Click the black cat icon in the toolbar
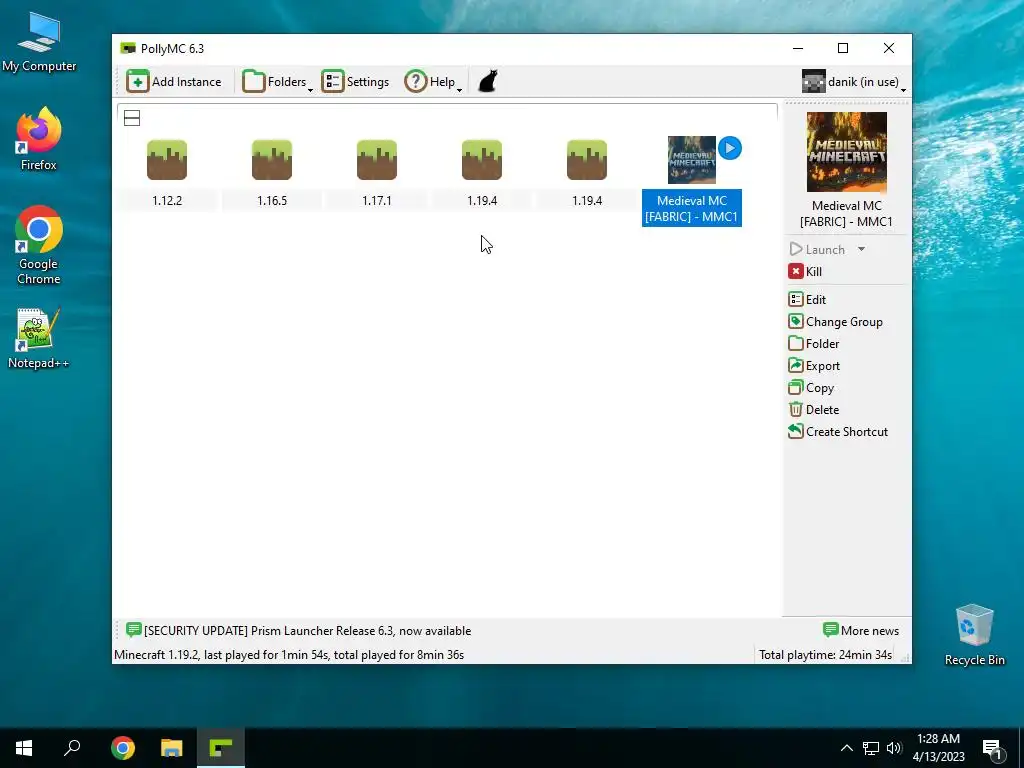 tap(488, 82)
